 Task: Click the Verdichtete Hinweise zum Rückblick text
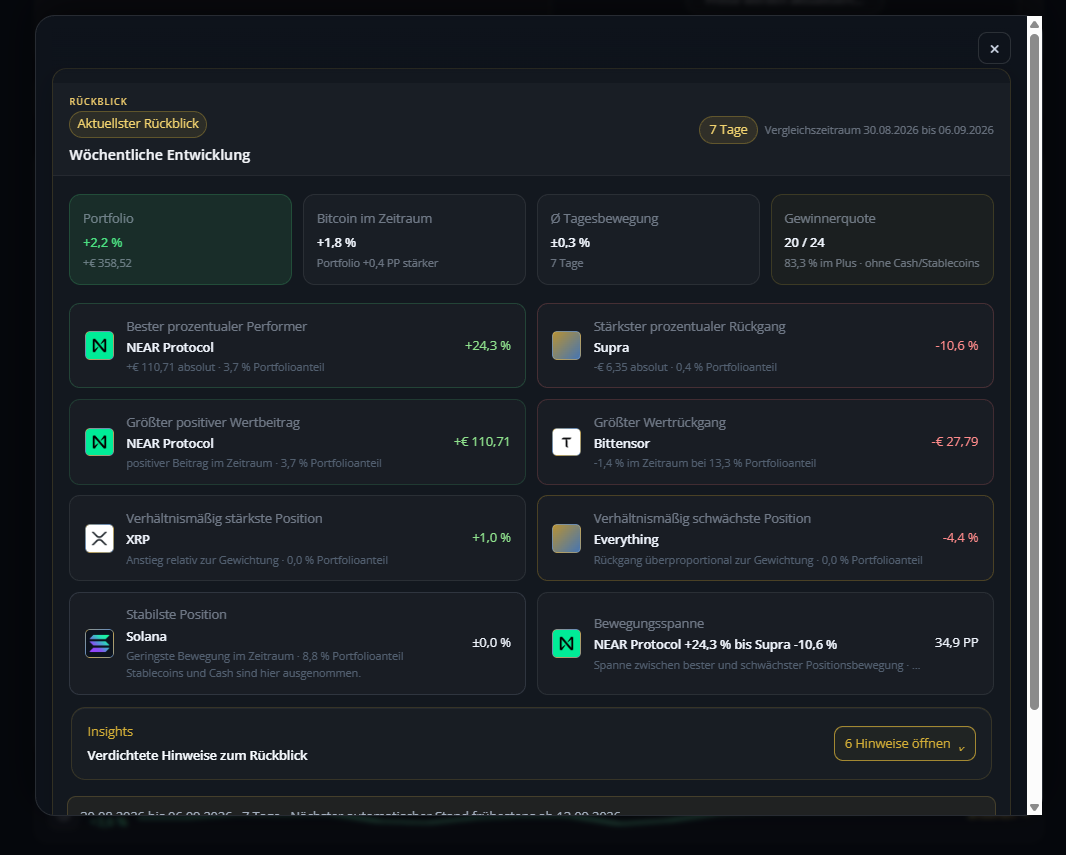pos(197,755)
